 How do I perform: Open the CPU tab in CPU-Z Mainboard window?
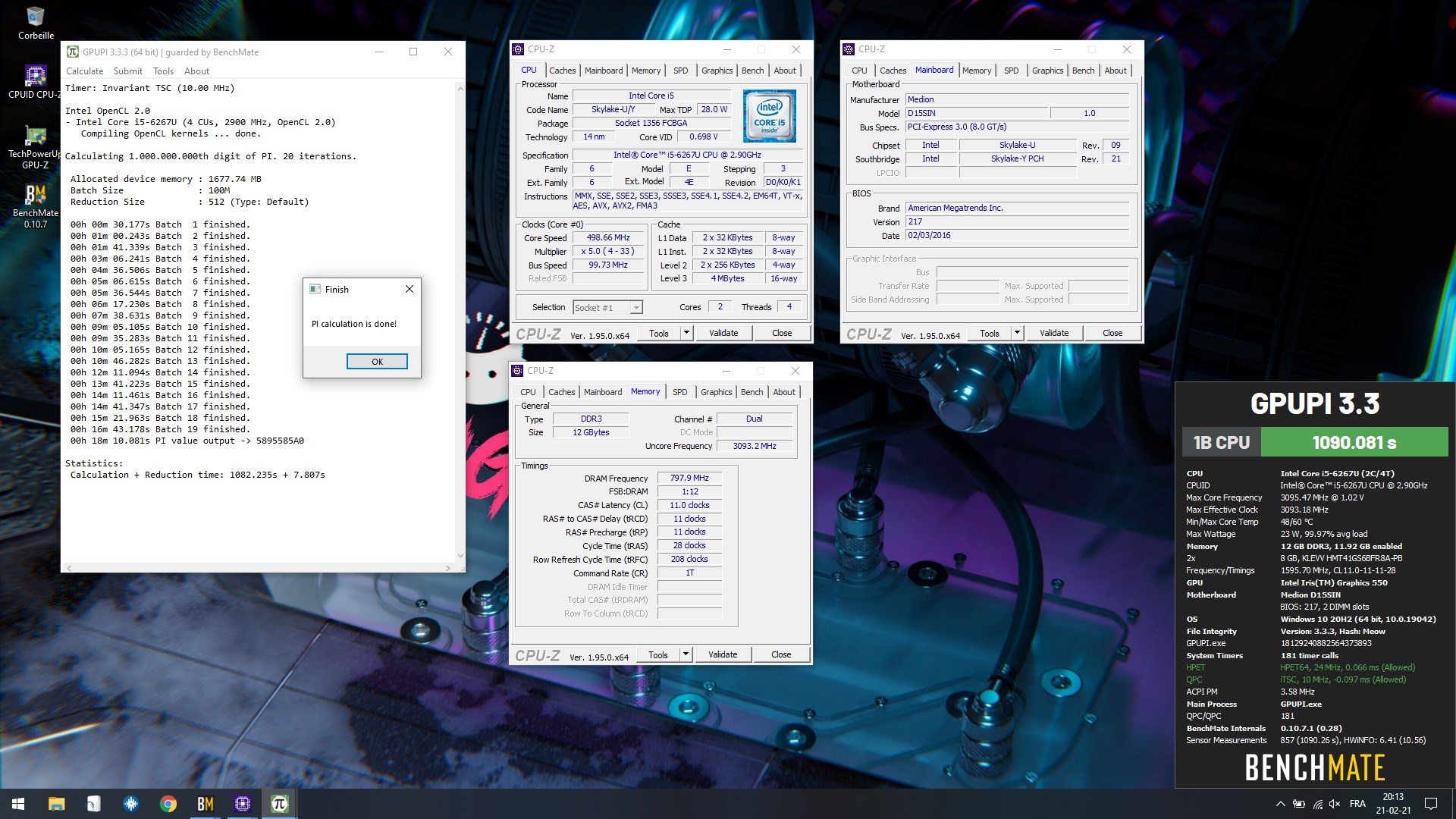(859, 71)
